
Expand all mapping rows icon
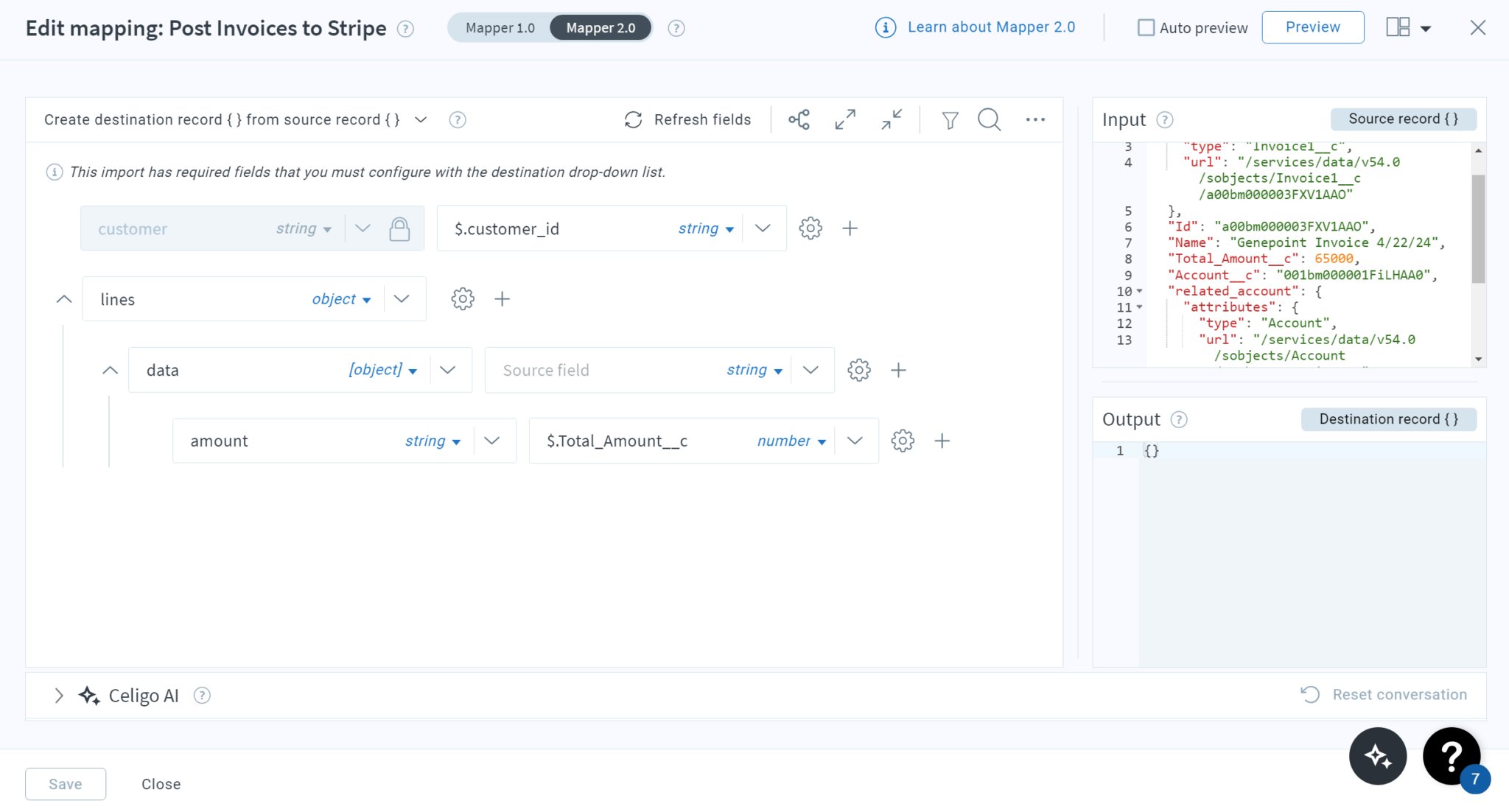coord(844,119)
